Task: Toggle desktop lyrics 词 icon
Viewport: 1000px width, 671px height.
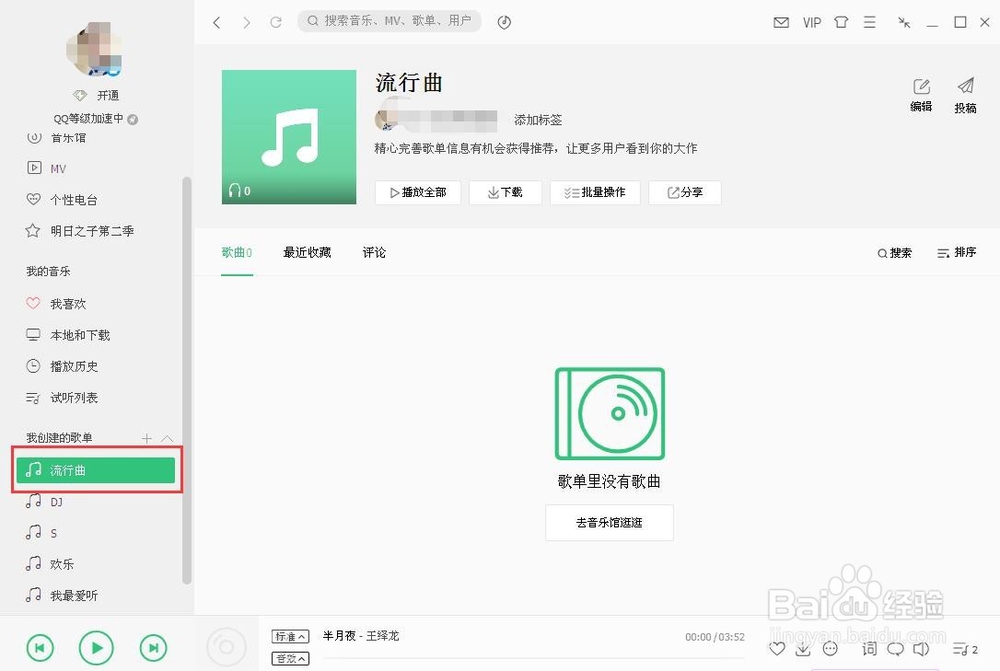Action: click(x=869, y=649)
